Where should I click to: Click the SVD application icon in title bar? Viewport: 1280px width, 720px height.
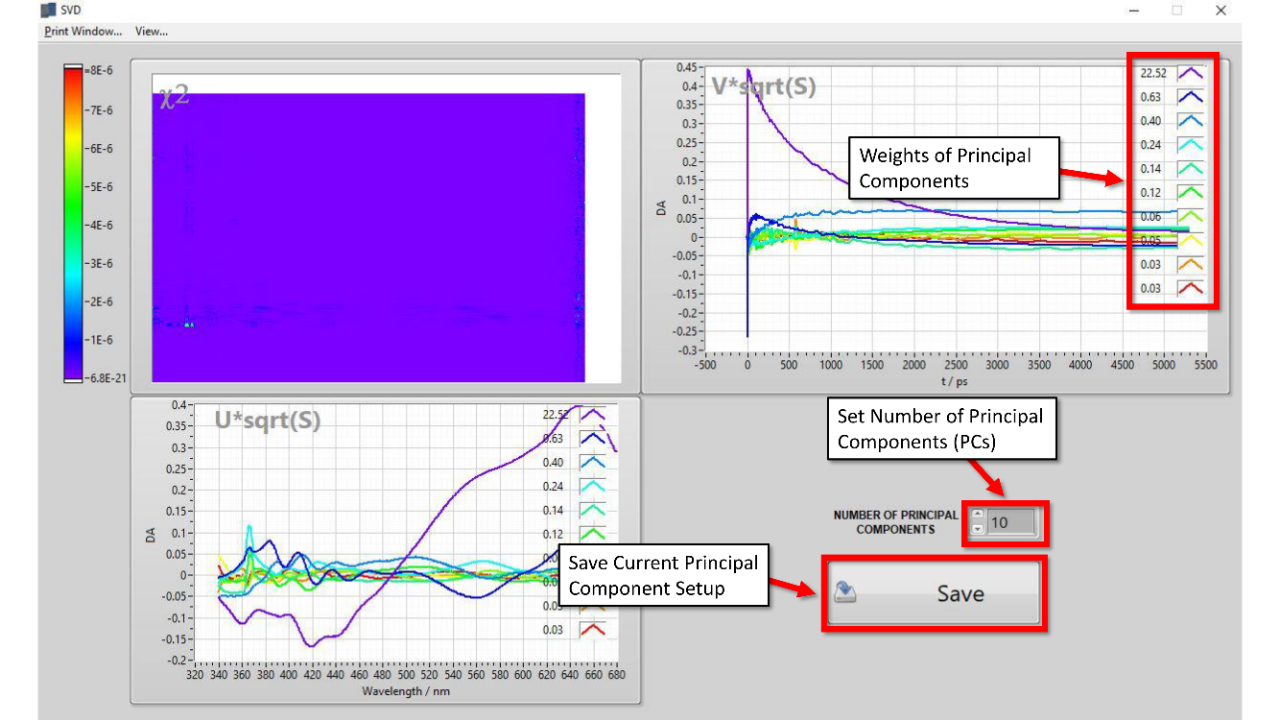click(x=47, y=10)
